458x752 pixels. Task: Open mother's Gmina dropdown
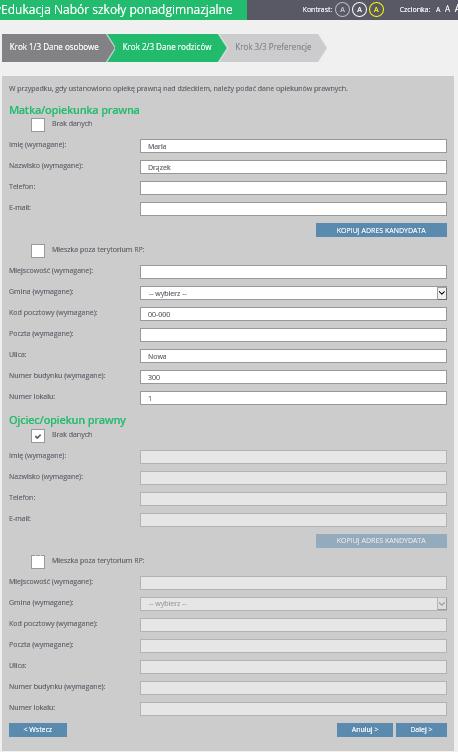[x=293, y=293]
